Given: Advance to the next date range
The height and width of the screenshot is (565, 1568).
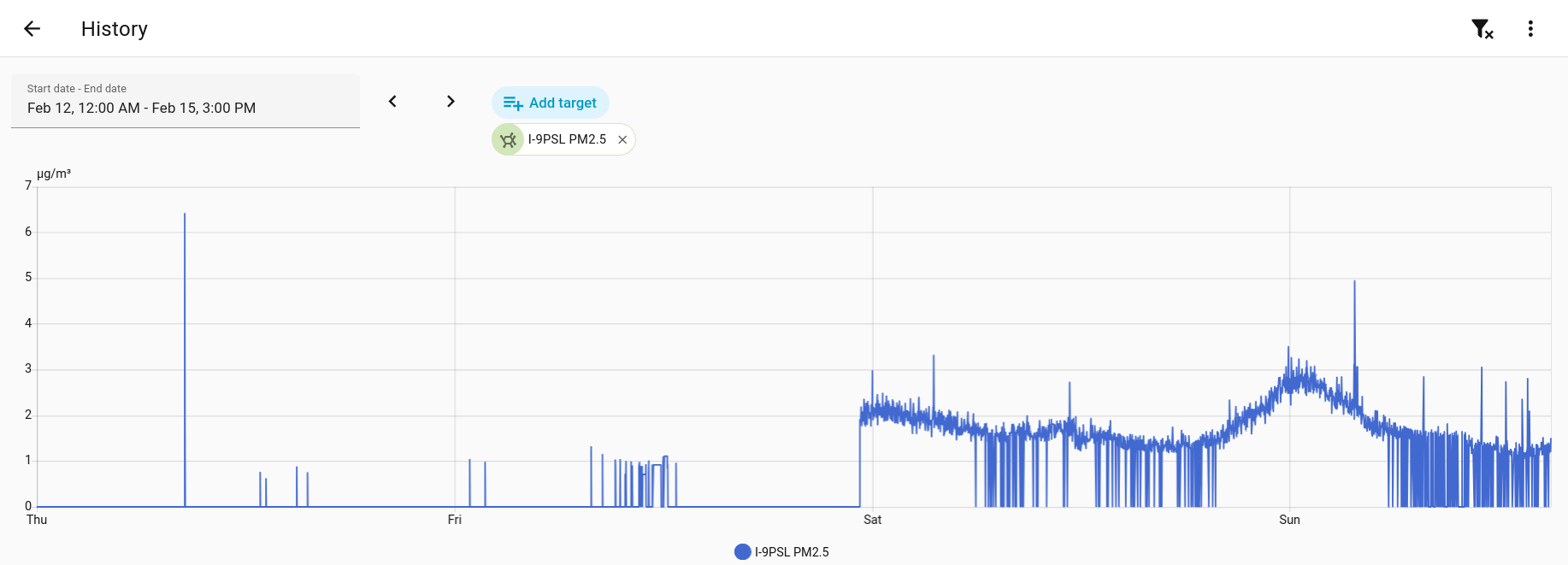Looking at the screenshot, I should 451,102.
